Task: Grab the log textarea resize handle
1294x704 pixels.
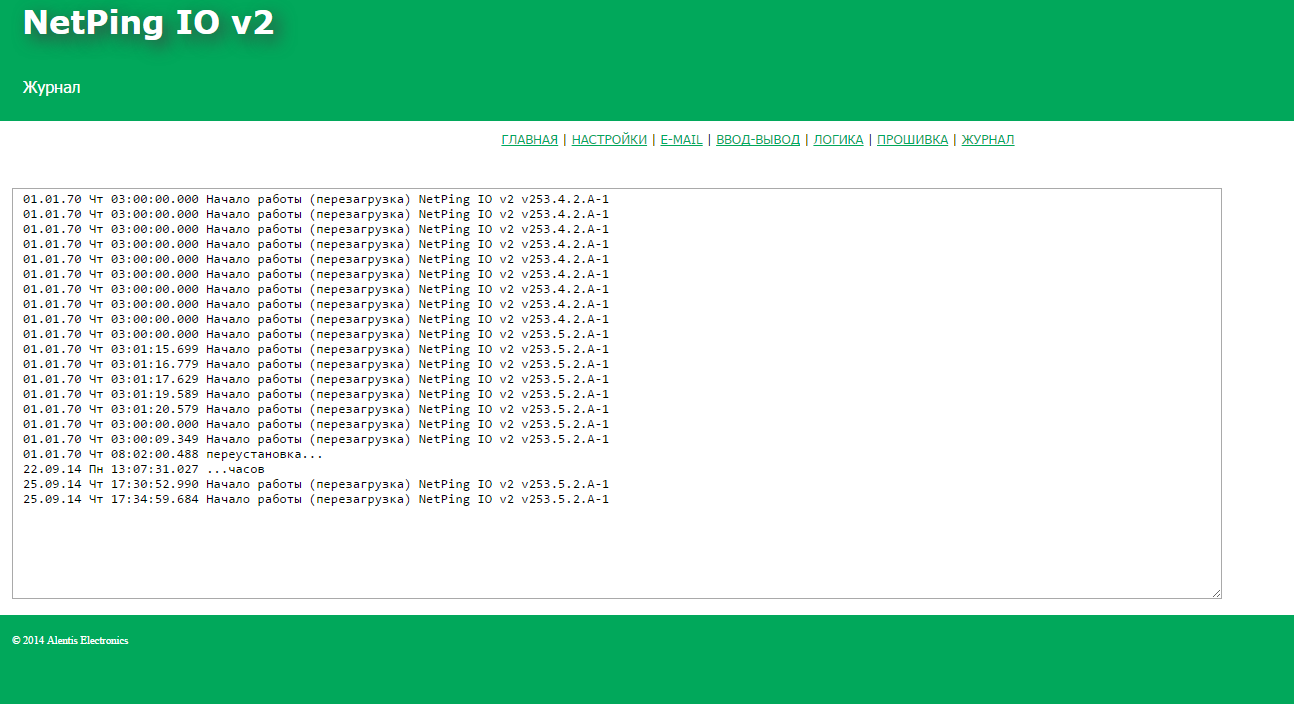Action: click(1216, 593)
